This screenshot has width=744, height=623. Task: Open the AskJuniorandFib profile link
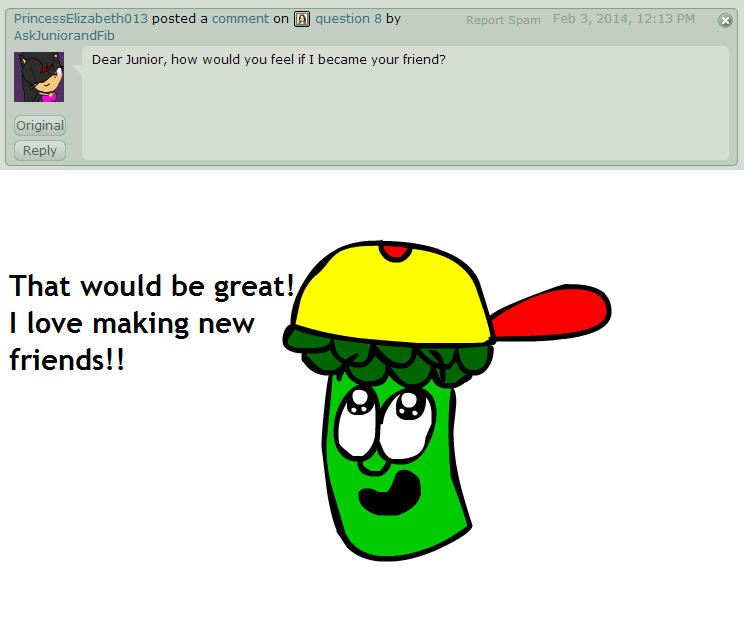64,36
